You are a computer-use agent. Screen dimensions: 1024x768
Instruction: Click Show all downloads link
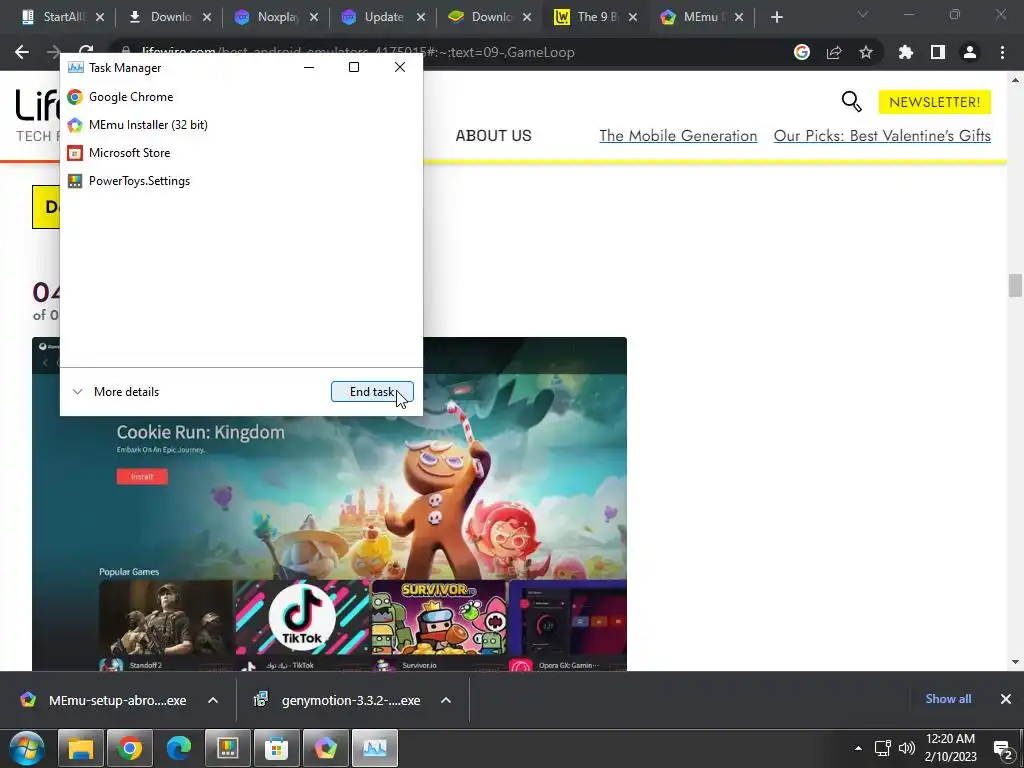point(948,699)
